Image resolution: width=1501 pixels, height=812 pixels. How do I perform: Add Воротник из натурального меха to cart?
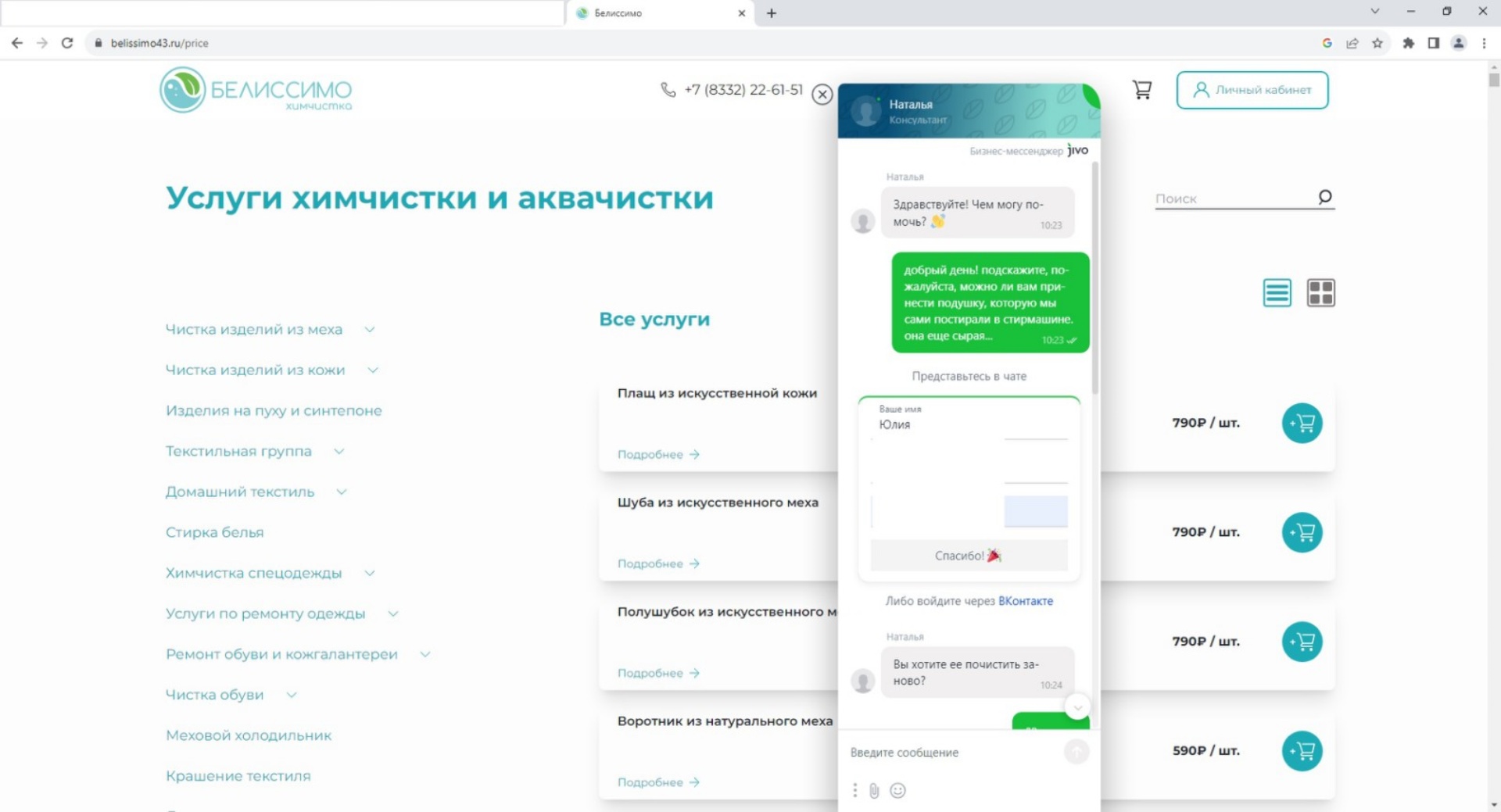pyautogui.click(x=1302, y=751)
